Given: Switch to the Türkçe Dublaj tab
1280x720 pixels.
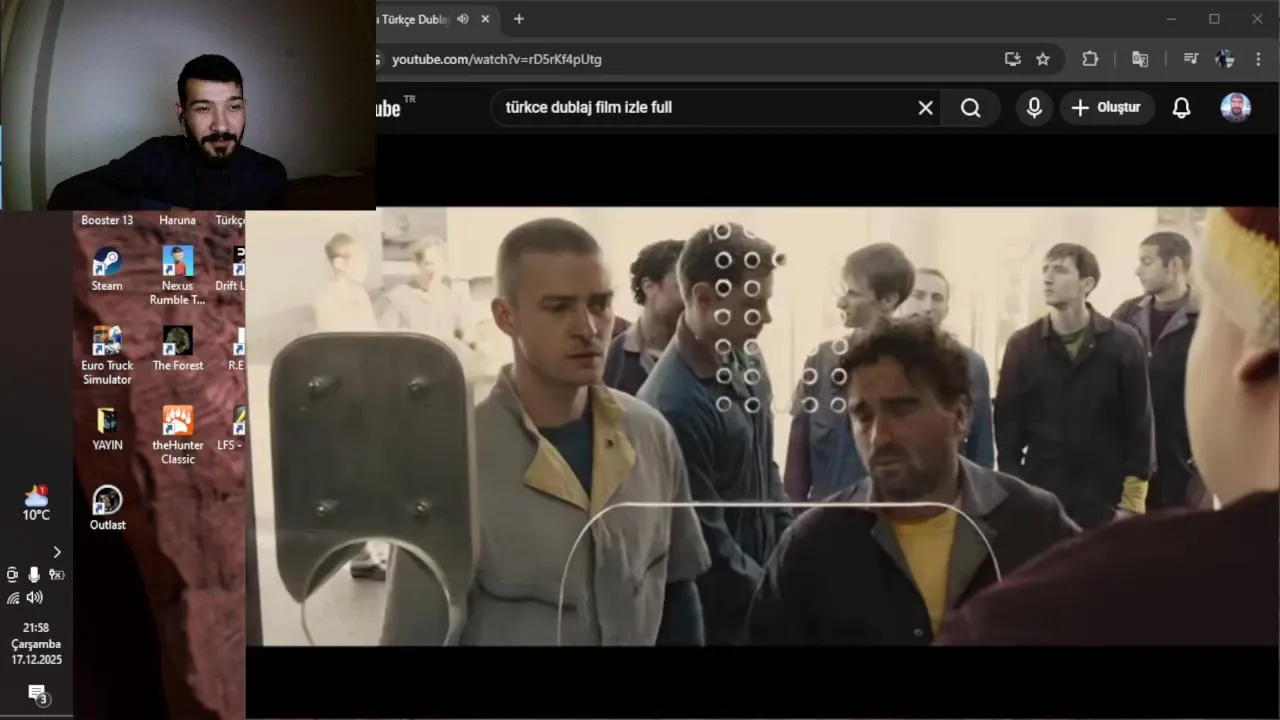Looking at the screenshot, I should [x=414, y=19].
